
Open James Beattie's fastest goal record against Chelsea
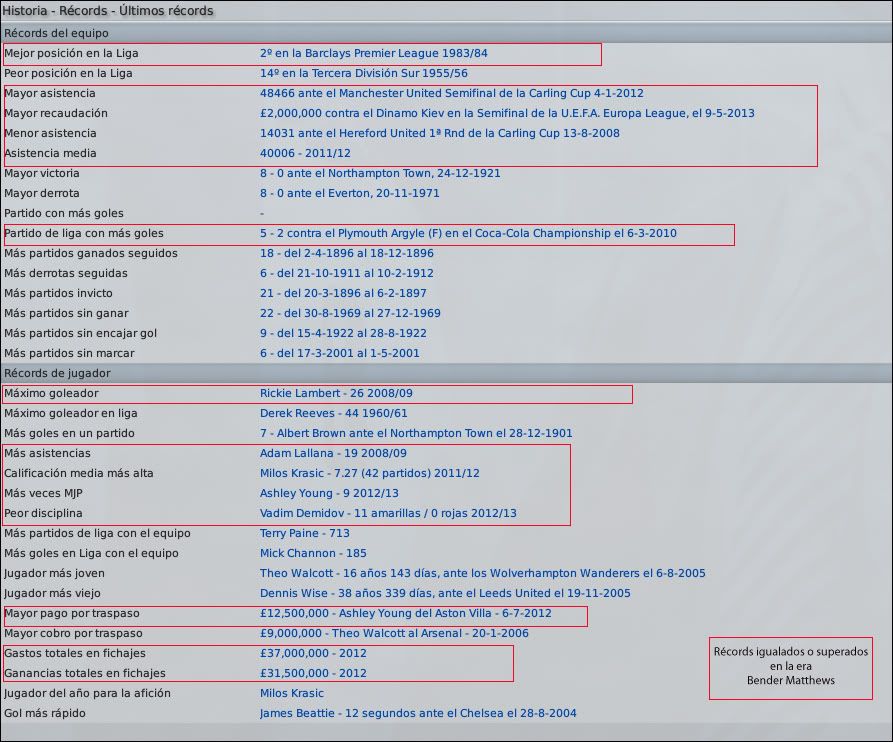[x=418, y=714]
